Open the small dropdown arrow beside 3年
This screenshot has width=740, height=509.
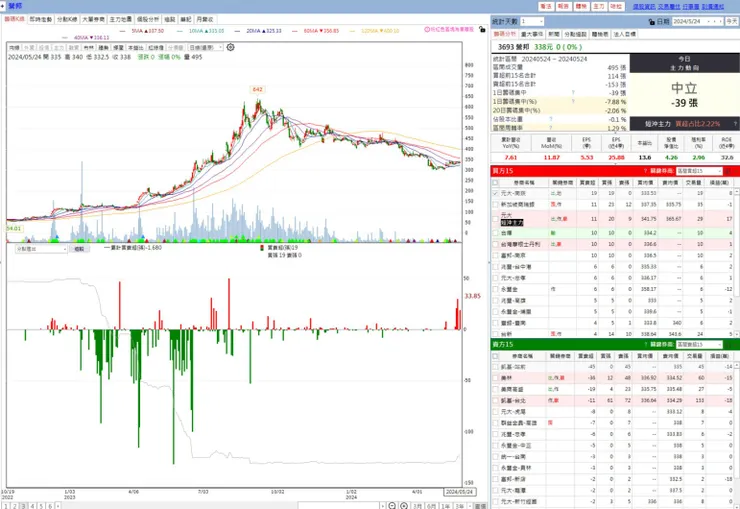pos(470,506)
